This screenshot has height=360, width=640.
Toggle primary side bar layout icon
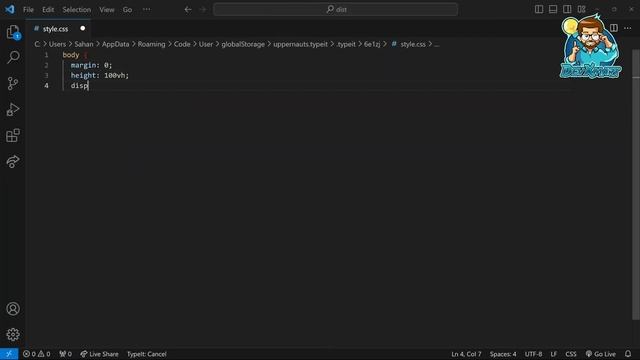[539, 9]
